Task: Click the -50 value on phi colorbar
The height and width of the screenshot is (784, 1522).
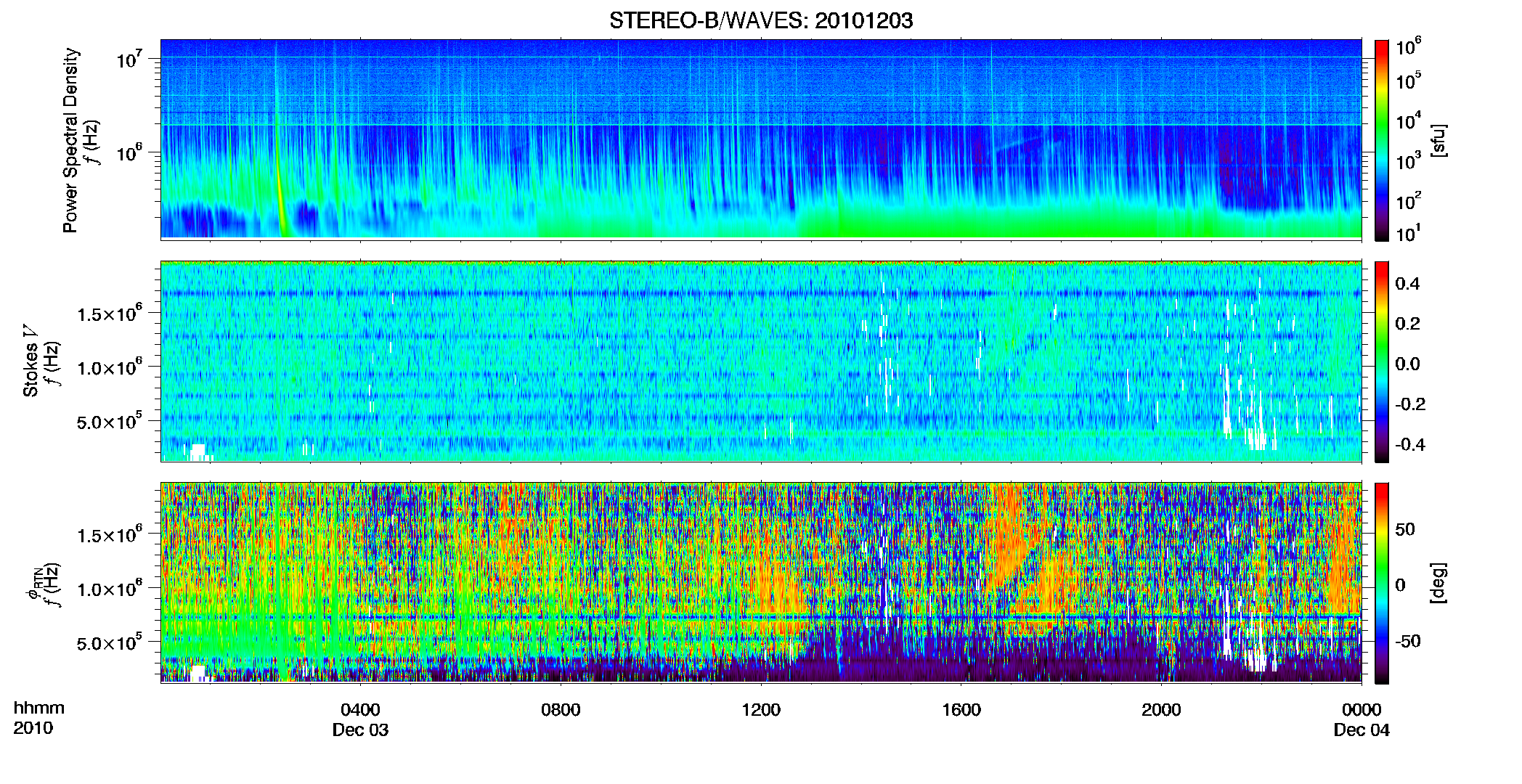Action: click(x=1409, y=641)
